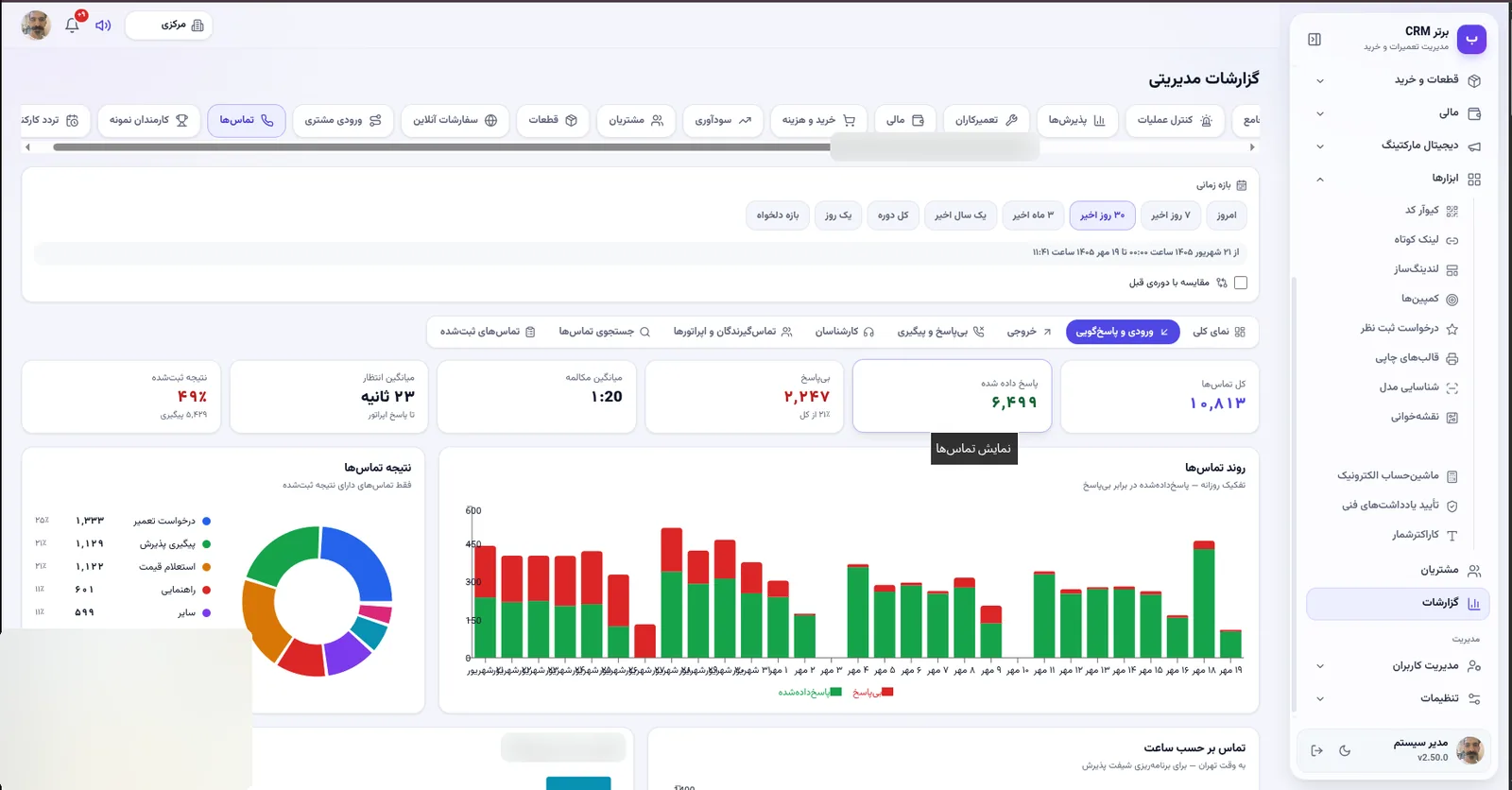Toggle dark mode moon icon
The width and height of the screenshot is (1512, 790).
coord(1345,750)
